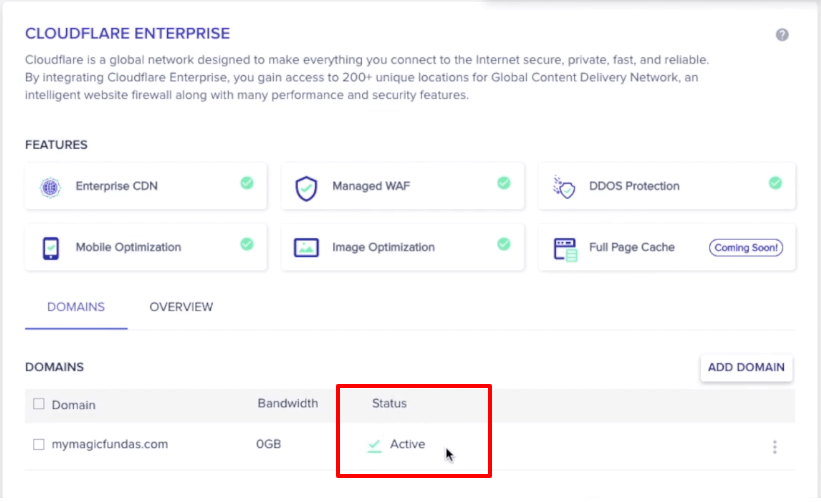The width and height of the screenshot is (821, 502).
Task: Click the green check on Managed WAF
Action: (504, 183)
